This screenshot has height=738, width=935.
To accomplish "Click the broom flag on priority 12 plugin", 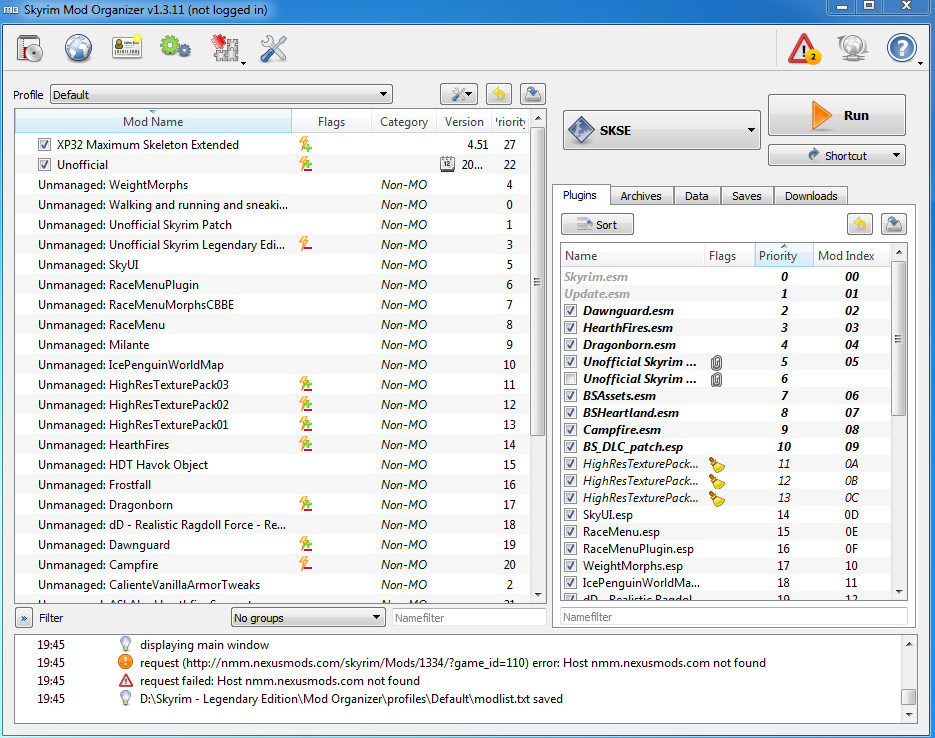I will [x=716, y=481].
